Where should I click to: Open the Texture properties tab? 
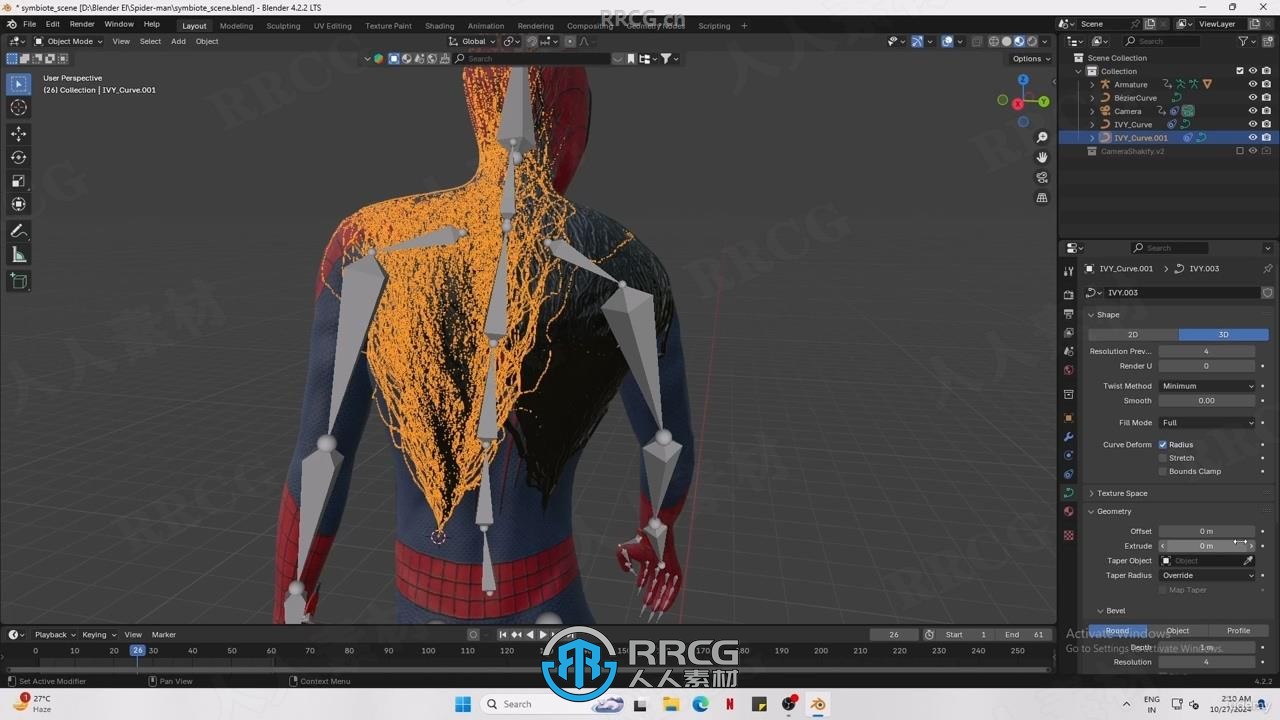click(x=1069, y=535)
